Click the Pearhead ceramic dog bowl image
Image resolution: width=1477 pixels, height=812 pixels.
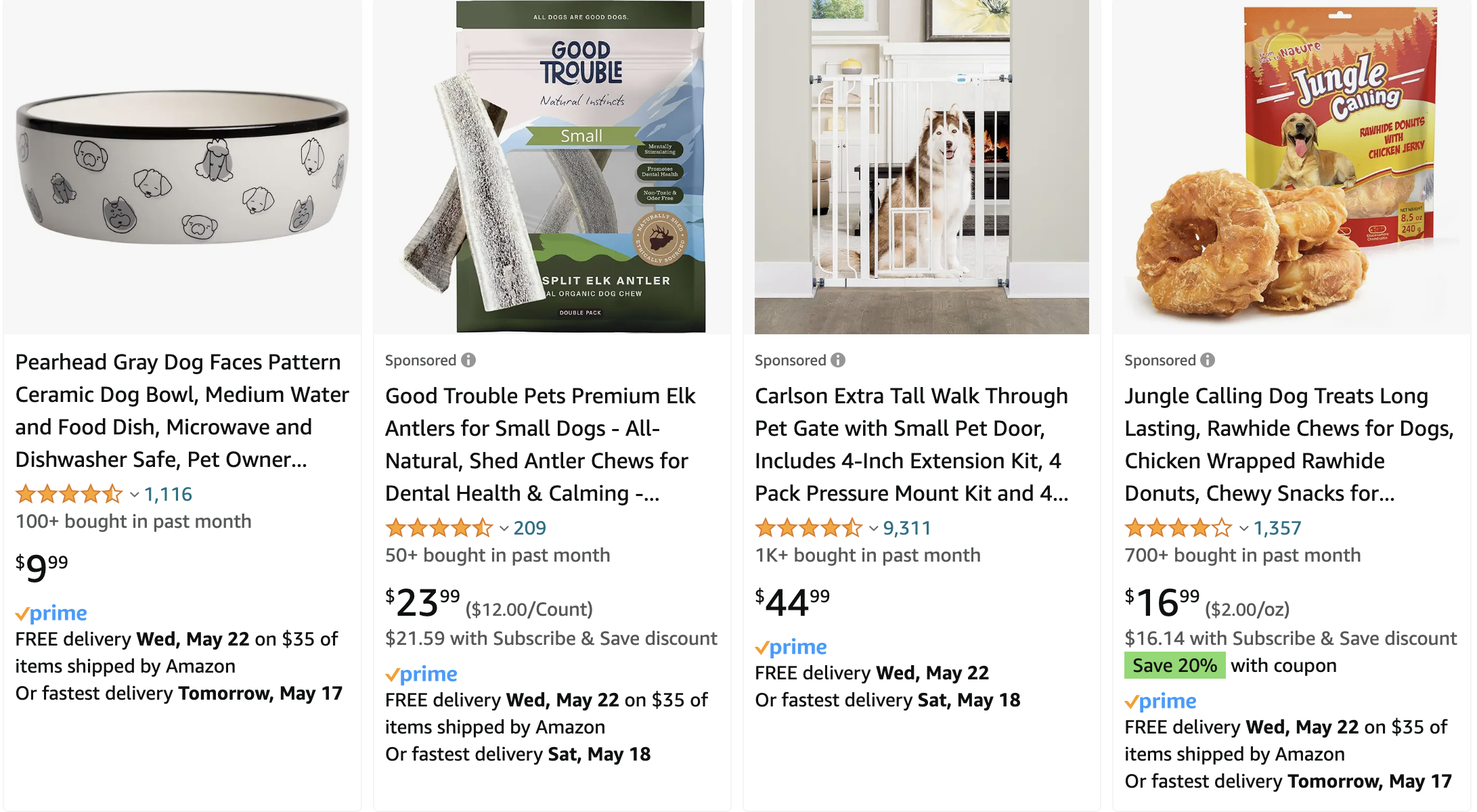[181, 166]
